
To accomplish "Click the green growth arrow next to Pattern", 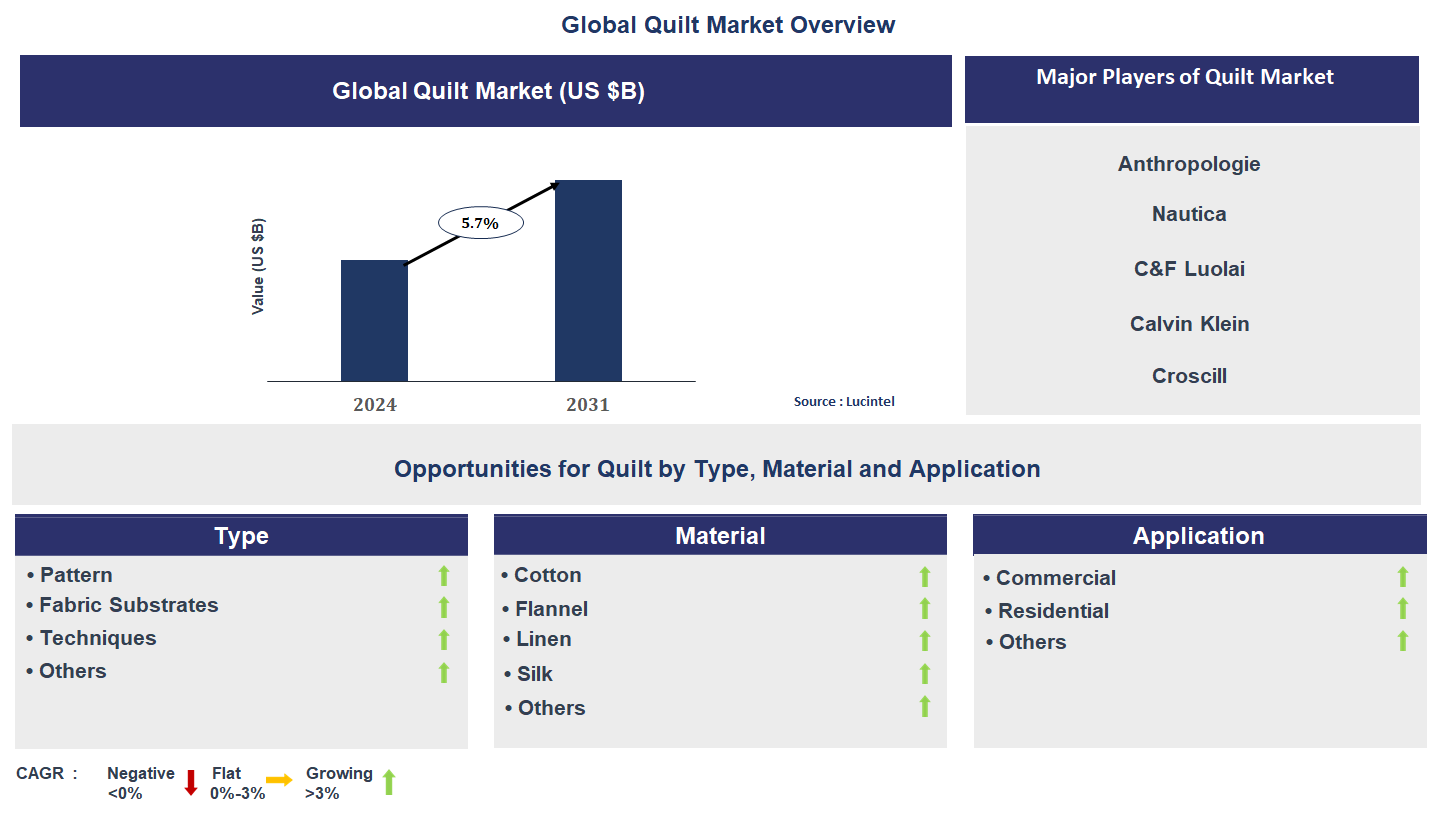I will [443, 576].
